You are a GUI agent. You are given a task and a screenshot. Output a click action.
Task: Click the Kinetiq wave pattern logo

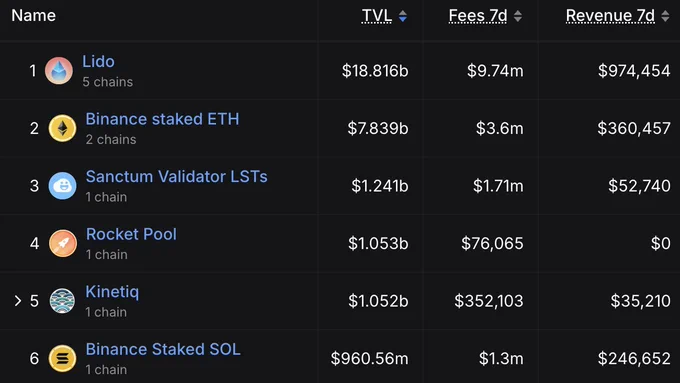click(x=62, y=301)
